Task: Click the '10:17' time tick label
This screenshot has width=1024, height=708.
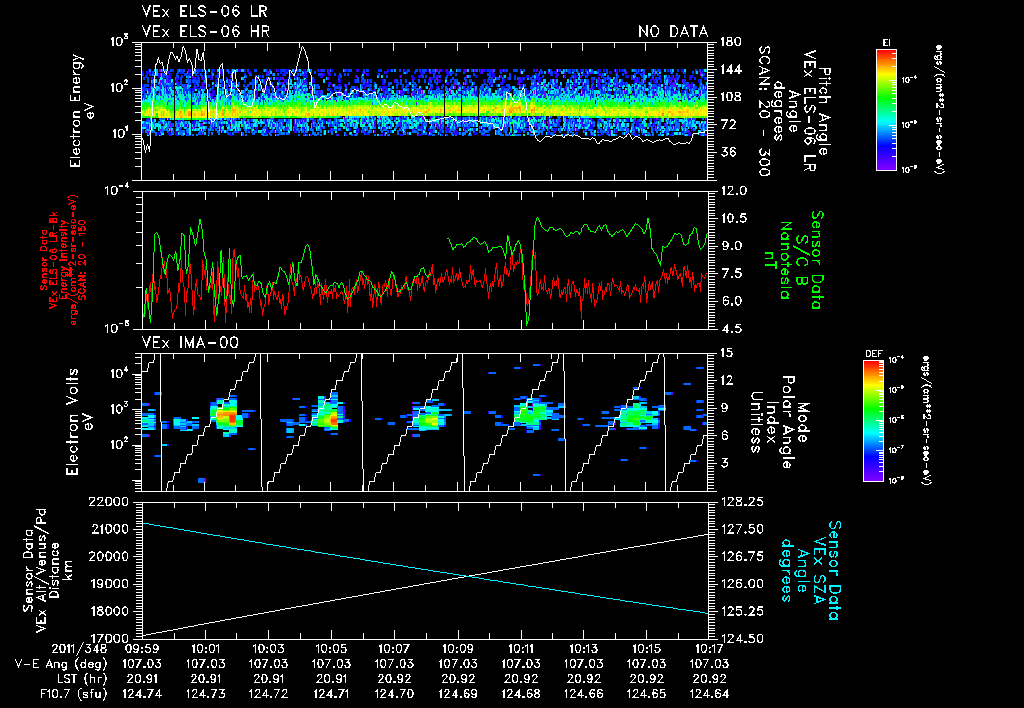Action: (709, 649)
